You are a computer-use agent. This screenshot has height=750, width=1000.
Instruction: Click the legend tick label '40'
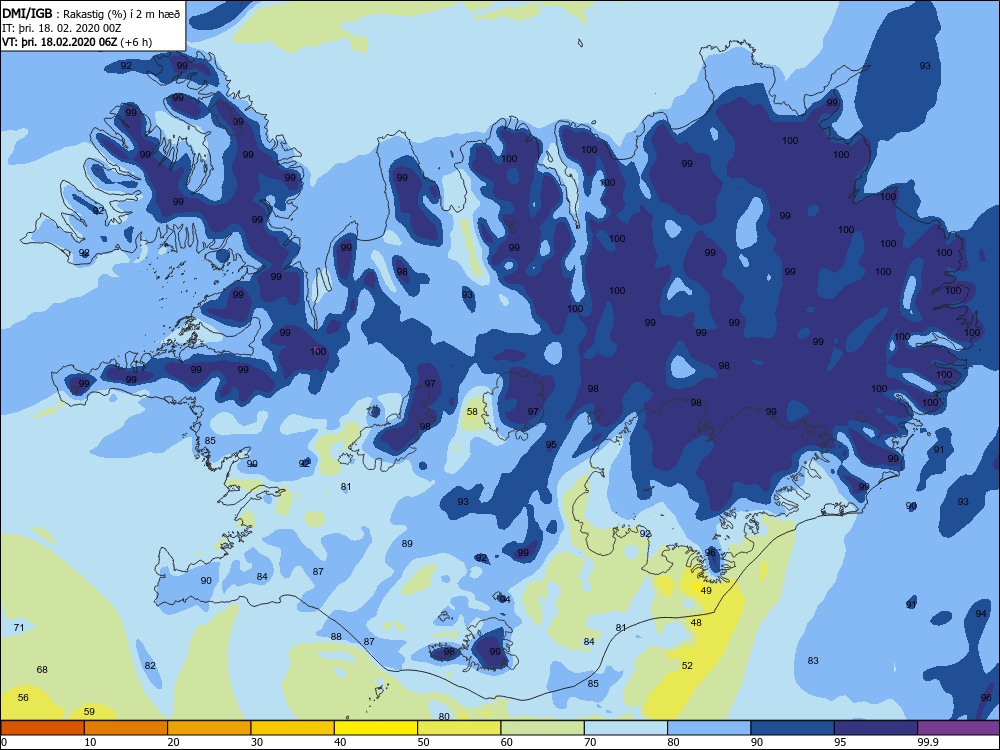coord(341,742)
